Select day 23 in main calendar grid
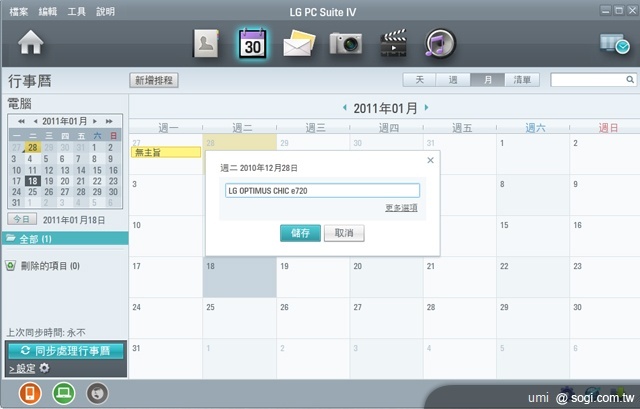This screenshot has height=409, width=640. coord(604,277)
